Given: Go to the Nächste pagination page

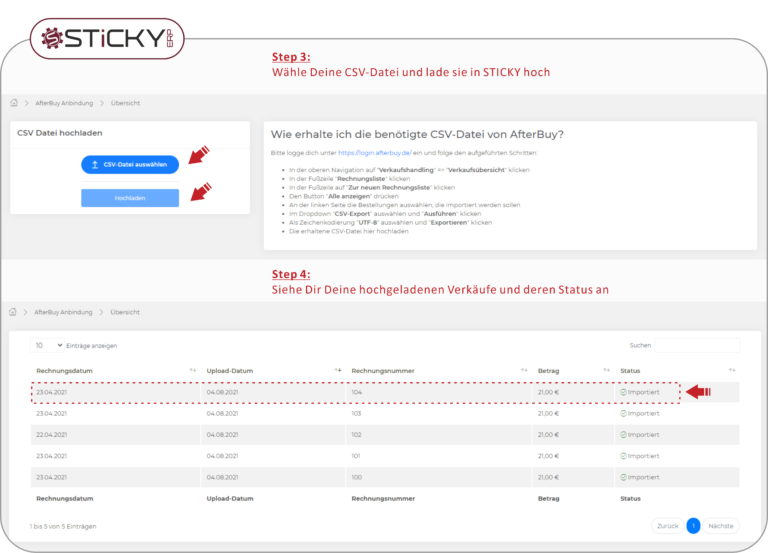Looking at the screenshot, I should 720,526.
